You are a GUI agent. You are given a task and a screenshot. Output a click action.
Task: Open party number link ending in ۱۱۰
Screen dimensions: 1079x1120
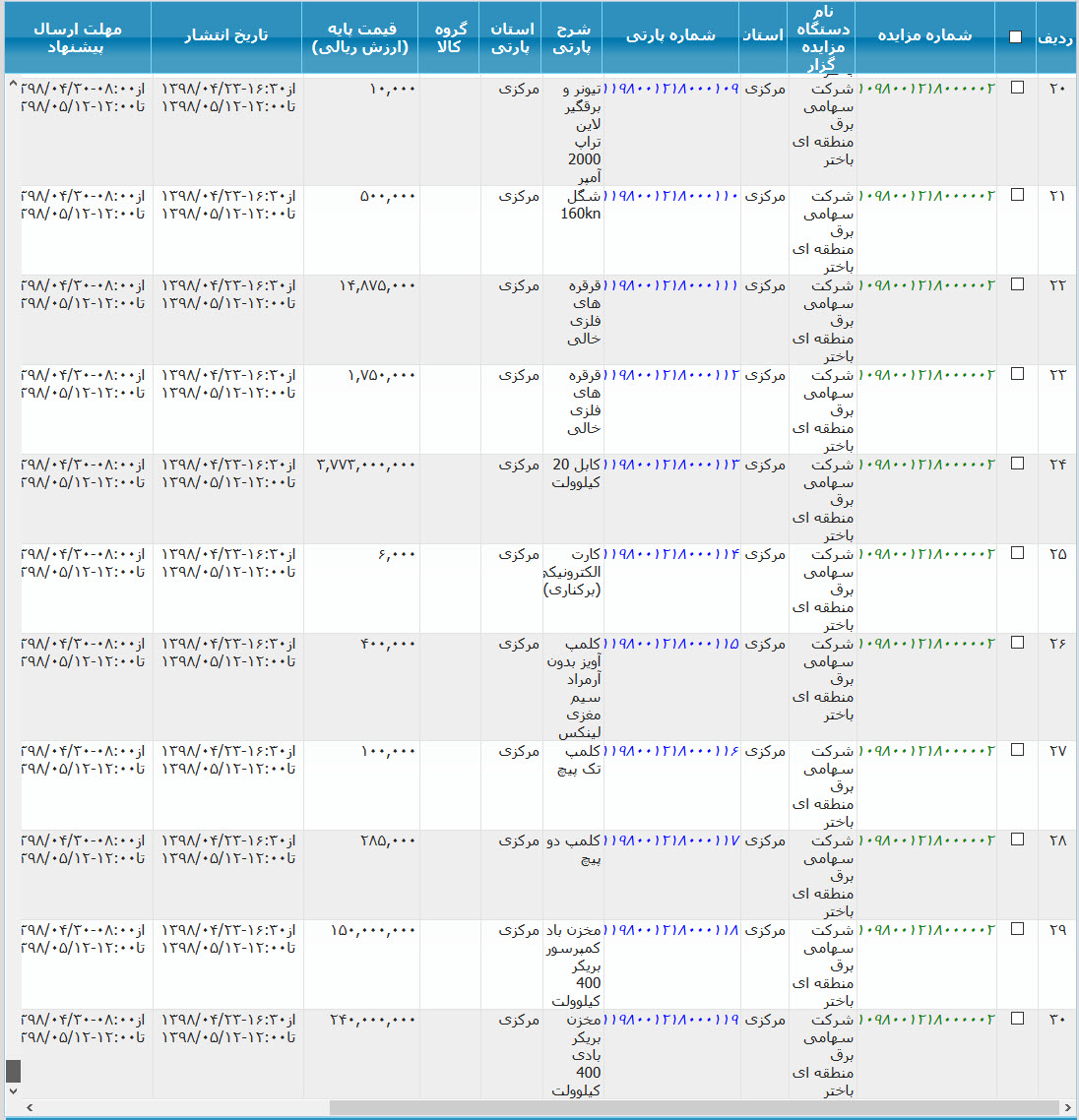pyautogui.click(x=671, y=196)
